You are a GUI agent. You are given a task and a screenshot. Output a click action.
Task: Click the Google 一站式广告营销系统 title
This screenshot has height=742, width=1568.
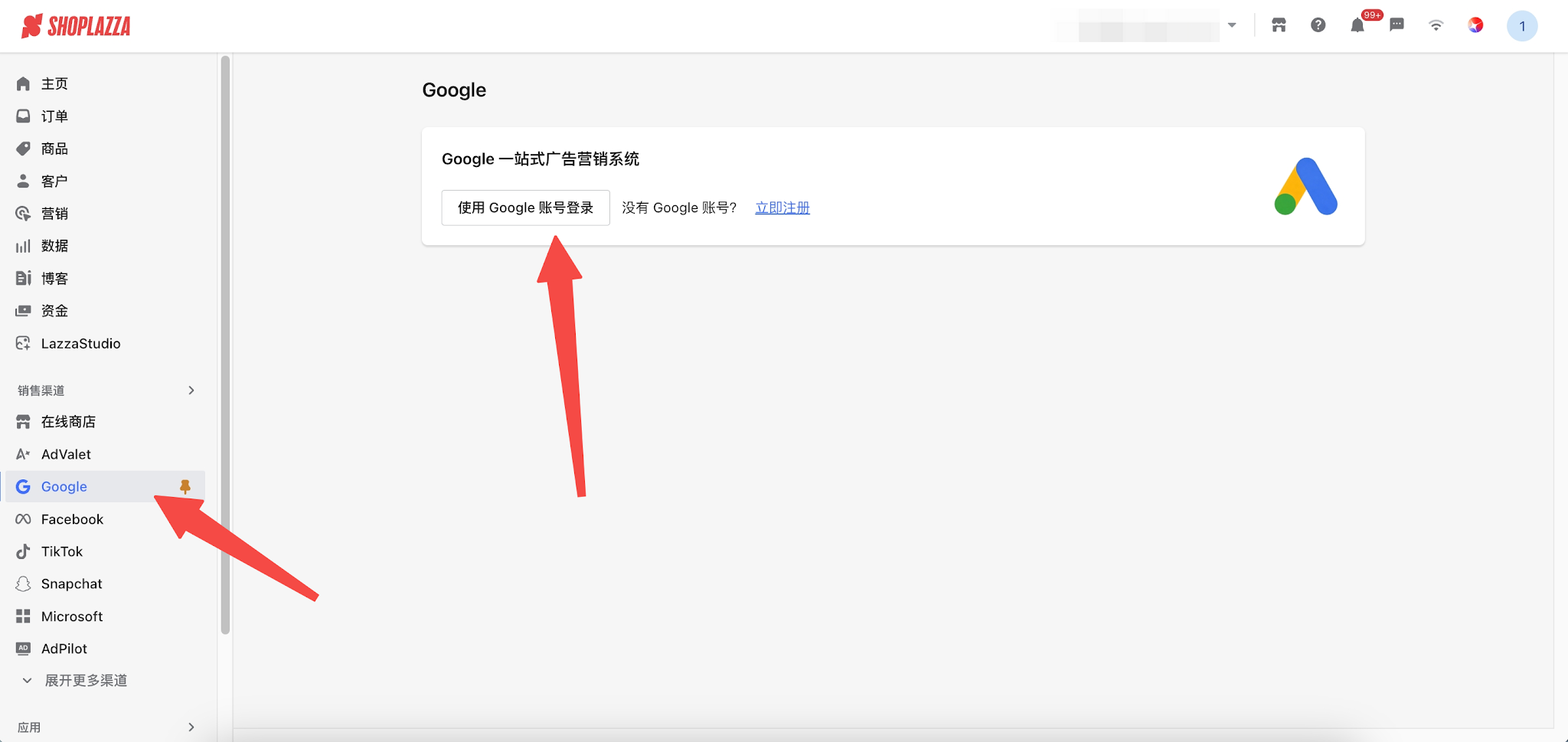[x=541, y=159]
